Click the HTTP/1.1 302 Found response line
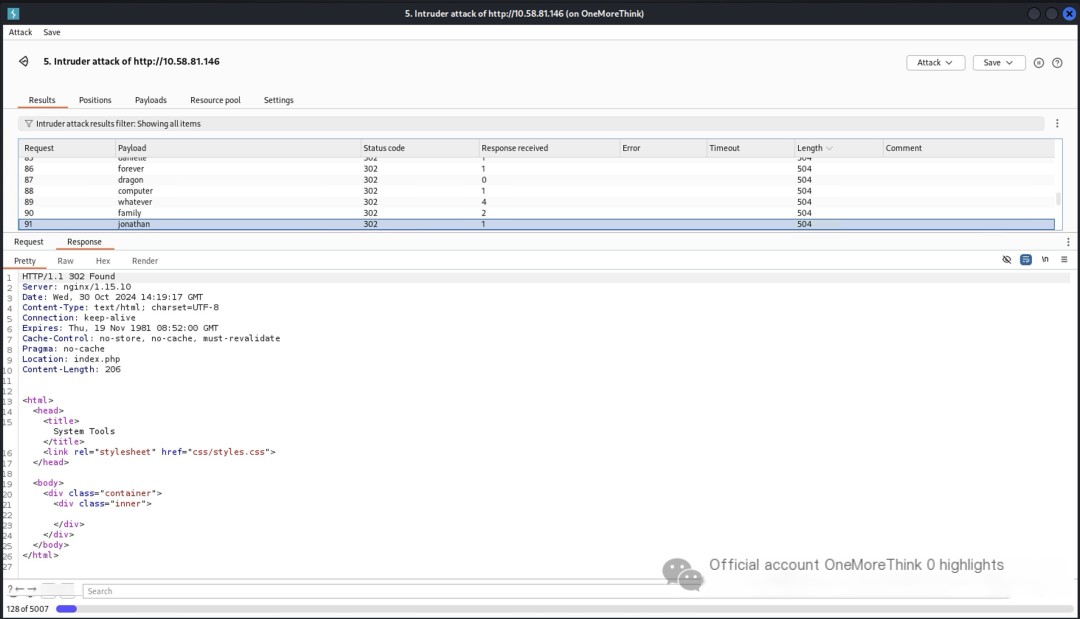Image resolution: width=1080 pixels, height=619 pixels. [x=68, y=276]
